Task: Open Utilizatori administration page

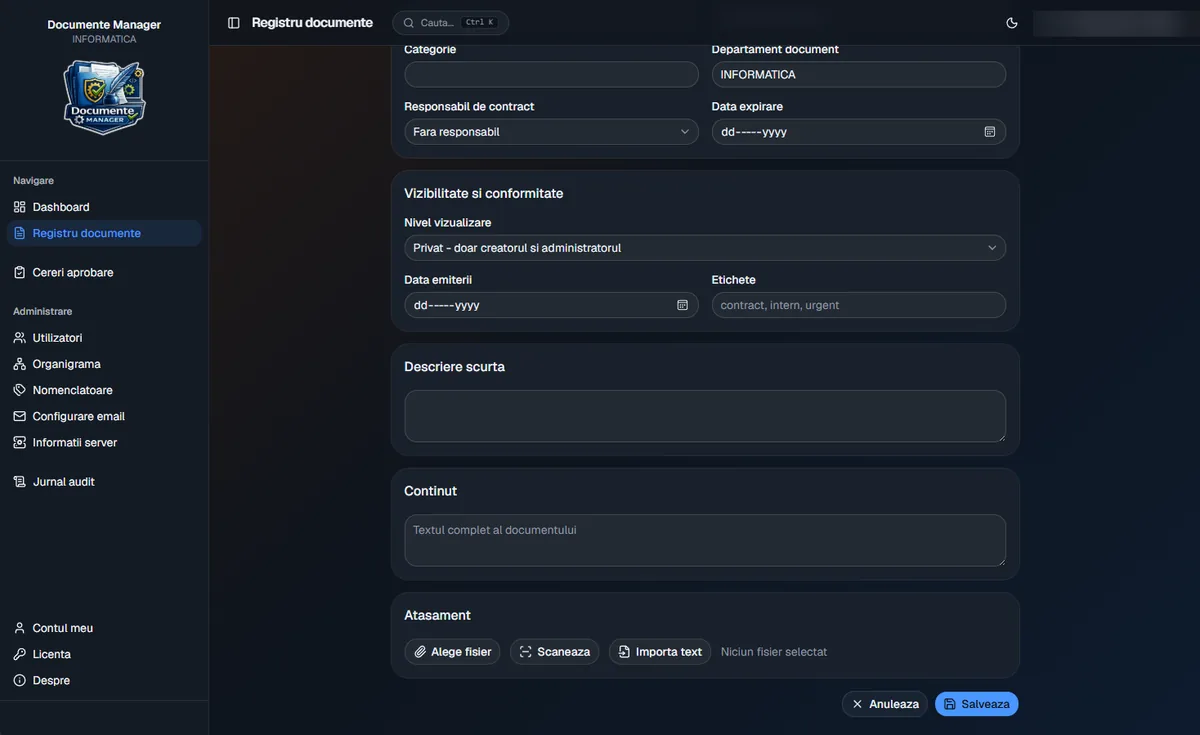Action: (104, 338)
